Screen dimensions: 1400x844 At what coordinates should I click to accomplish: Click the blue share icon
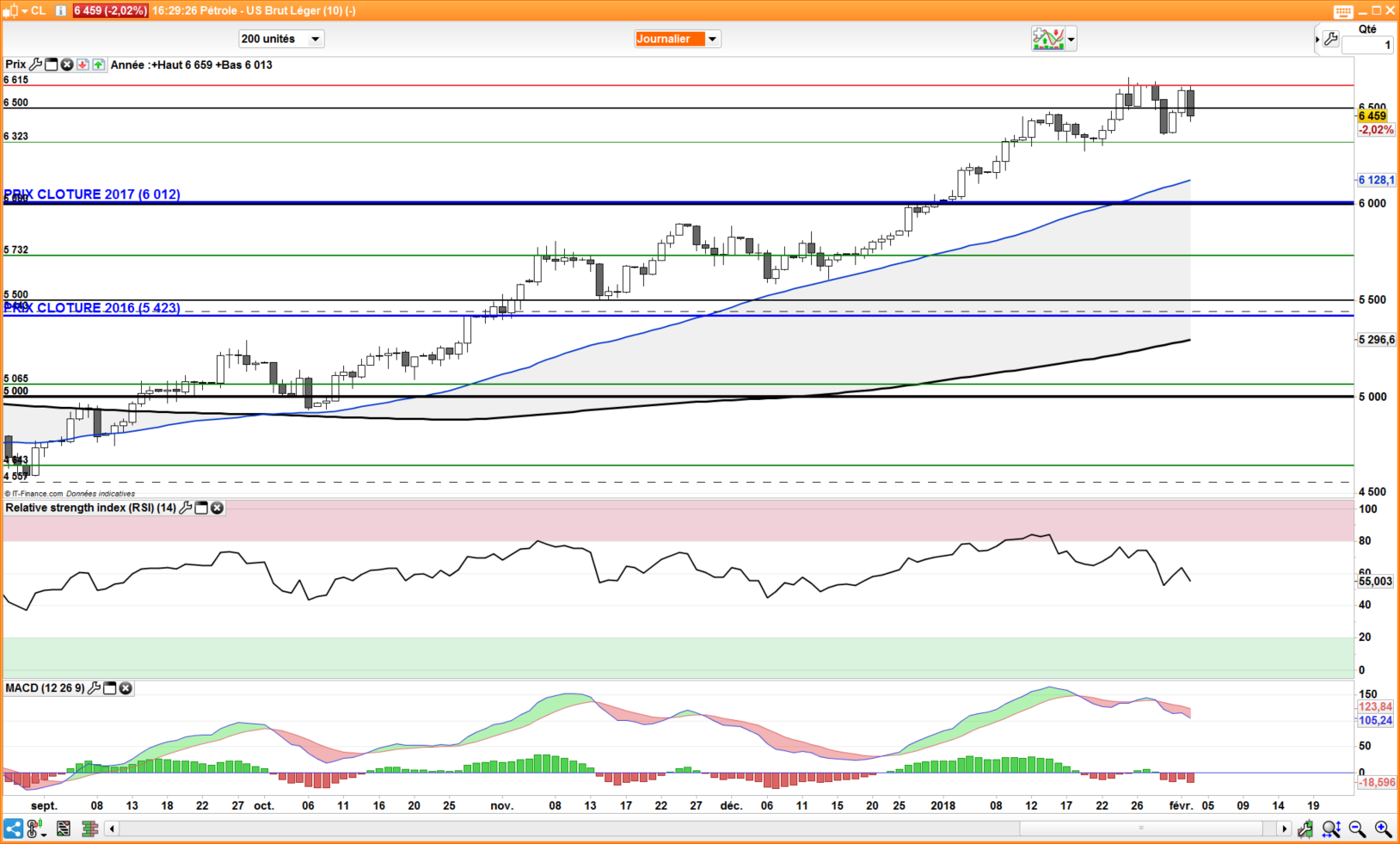pyautogui.click(x=13, y=829)
